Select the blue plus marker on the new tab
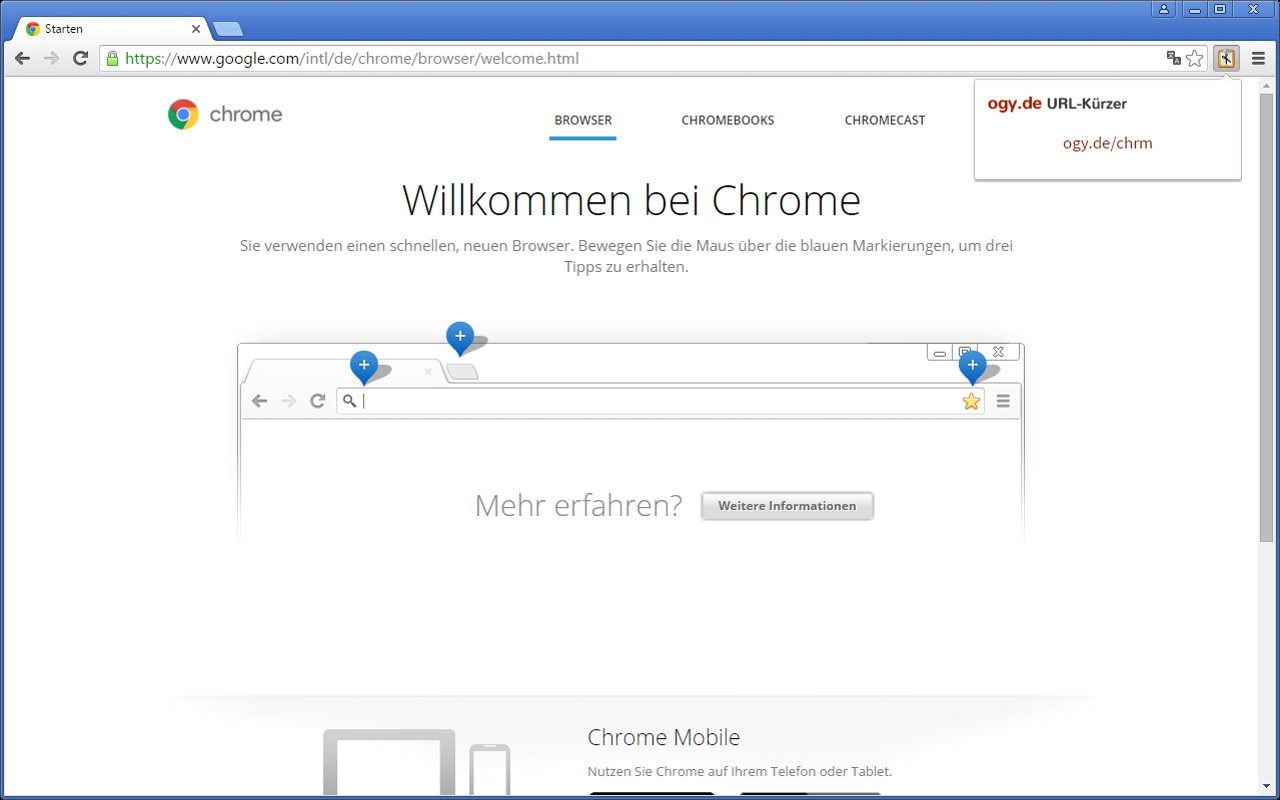The width and height of the screenshot is (1280, 800). pos(460,338)
